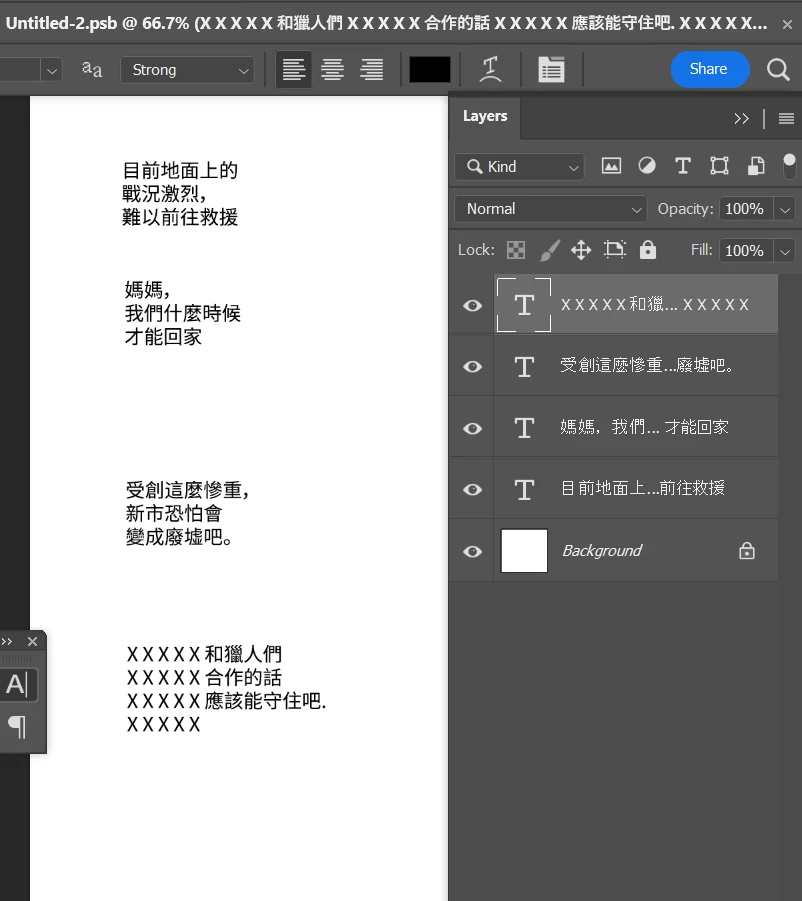Viewport: 802px width, 901px height.
Task: Toggle the Character and Paragraph panels
Action: [551, 70]
